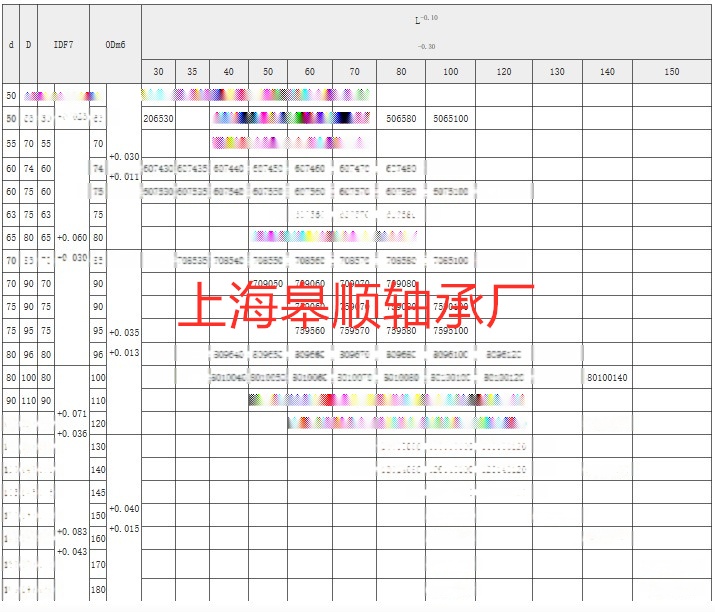Viewport: 715px width, 612px height.
Task: Select the L length column header 35
Action: pyautogui.click(x=192, y=72)
